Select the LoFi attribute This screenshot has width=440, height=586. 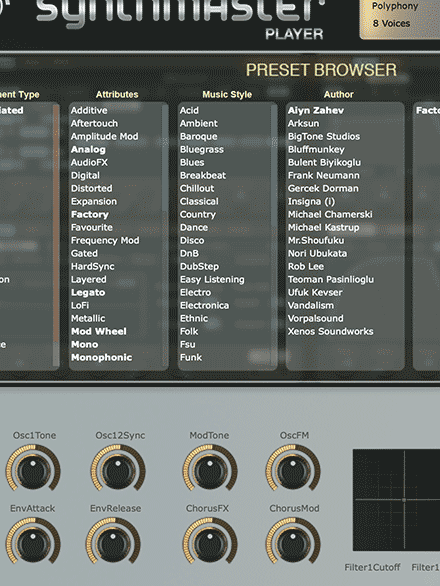point(80,305)
